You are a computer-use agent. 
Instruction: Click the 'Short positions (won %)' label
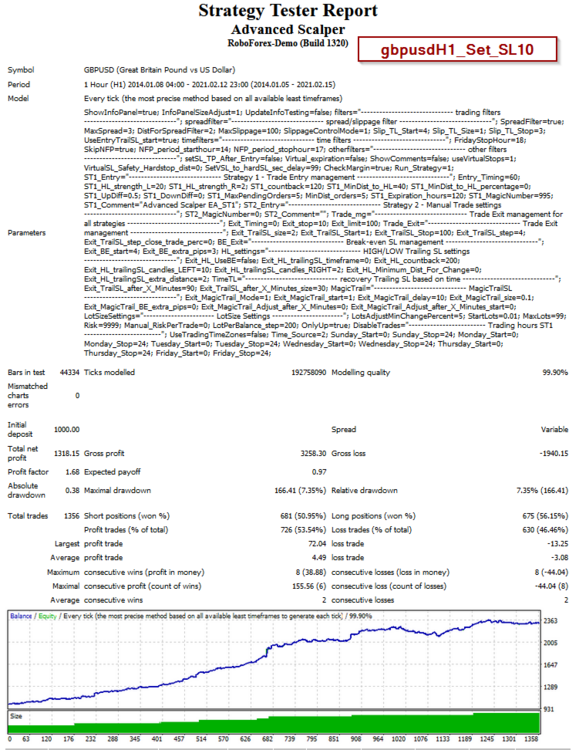point(127,516)
